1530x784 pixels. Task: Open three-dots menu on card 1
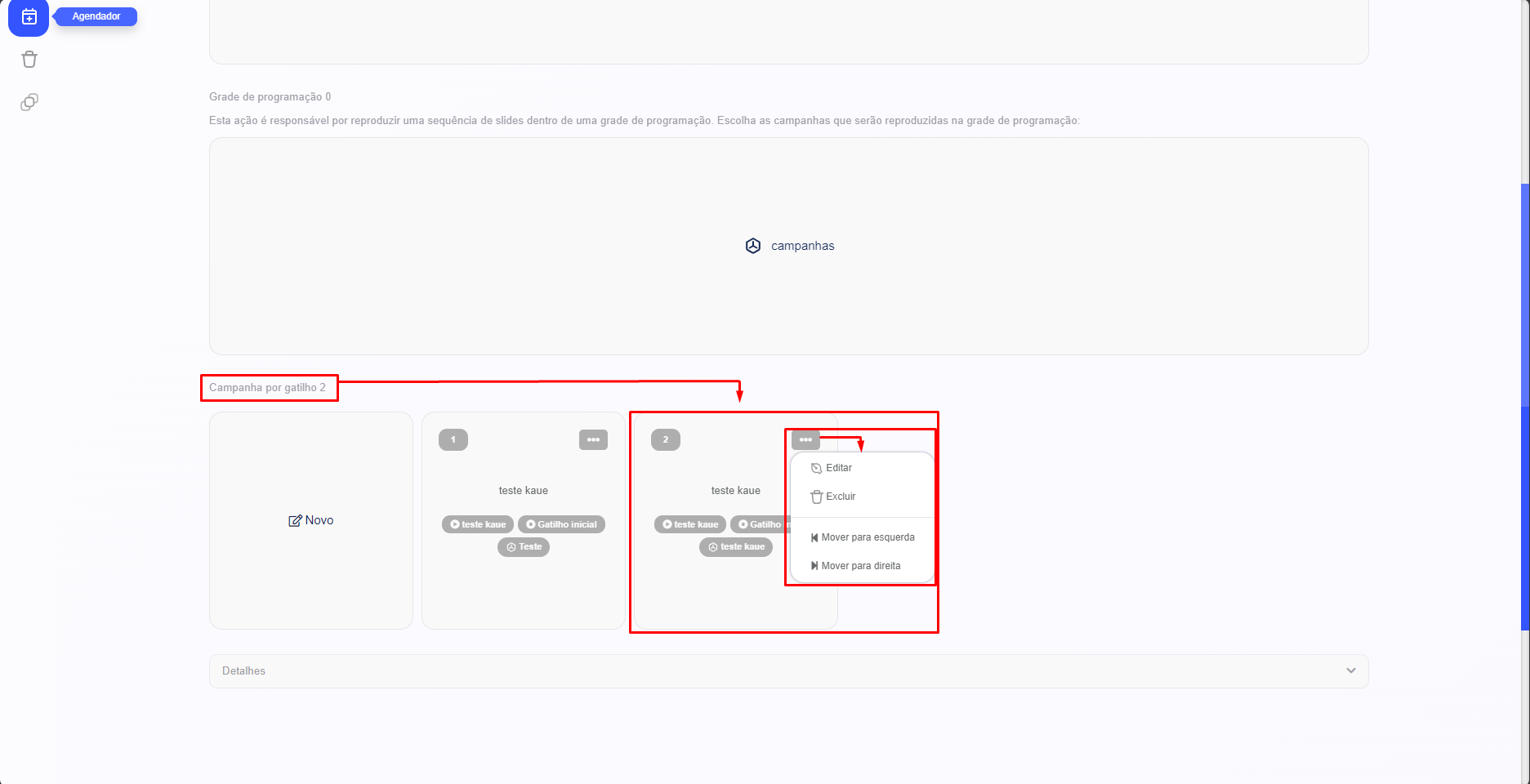(x=593, y=440)
